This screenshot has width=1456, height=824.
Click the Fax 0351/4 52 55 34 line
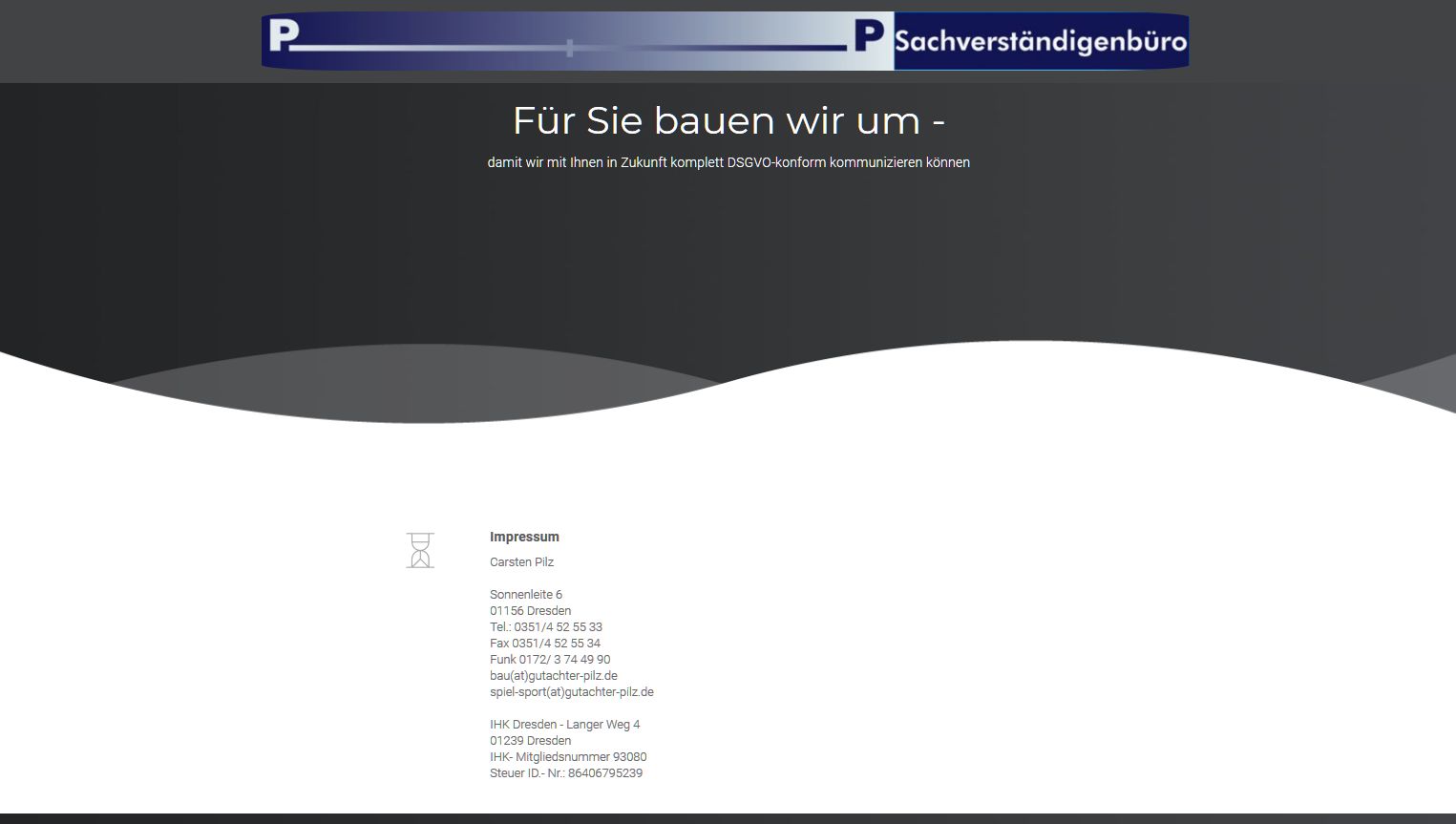coord(545,644)
